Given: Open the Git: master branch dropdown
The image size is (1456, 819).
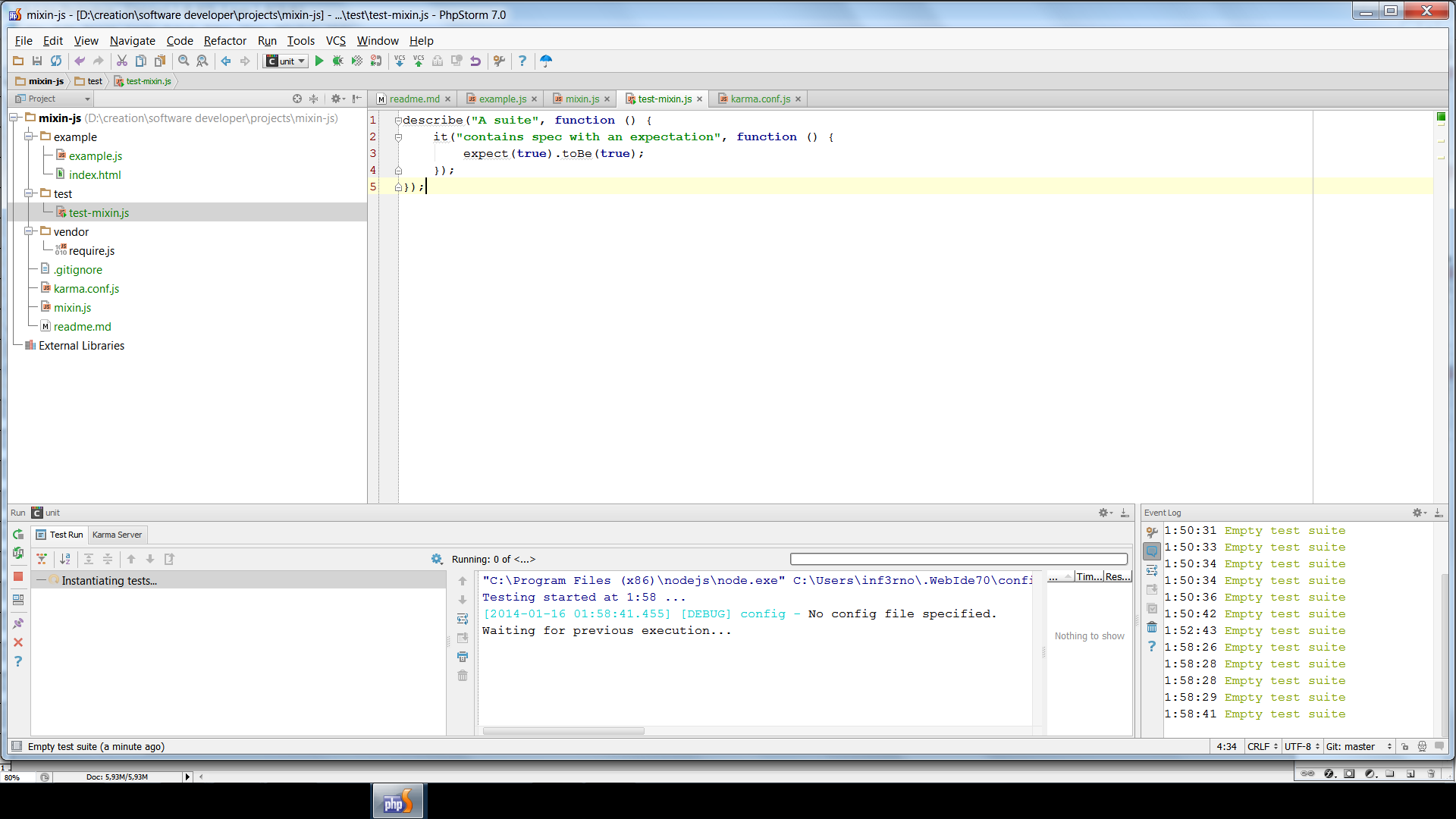Looking at the screenshot, I should click(x=1359, y=746).
